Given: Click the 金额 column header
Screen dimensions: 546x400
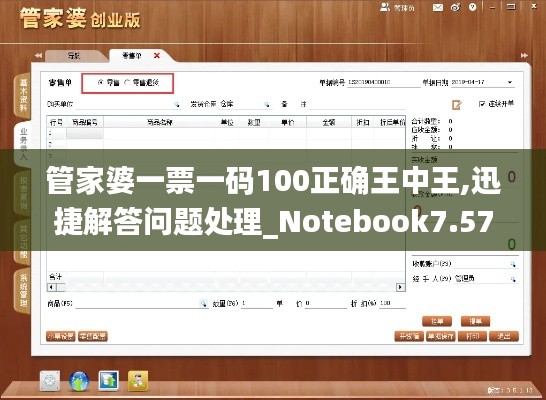Looking at the screenshot, I should point(329,123).
